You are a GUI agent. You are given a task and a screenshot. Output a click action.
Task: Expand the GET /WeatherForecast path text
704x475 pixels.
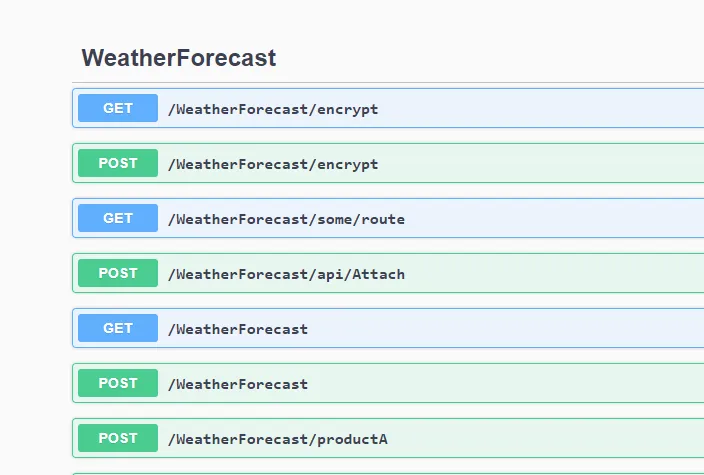pos(238,329)
